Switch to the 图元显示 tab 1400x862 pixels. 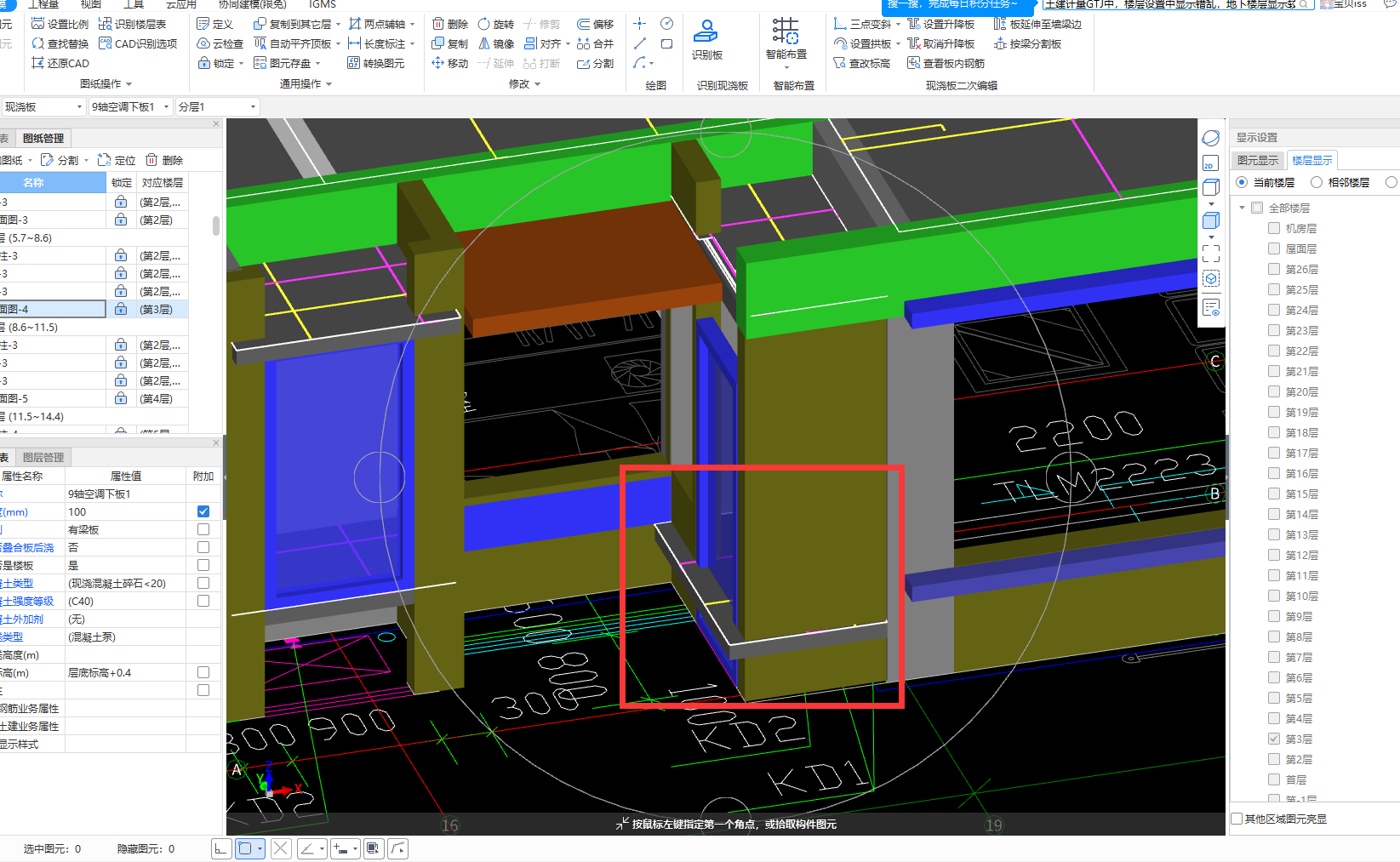pos(1258,160)
